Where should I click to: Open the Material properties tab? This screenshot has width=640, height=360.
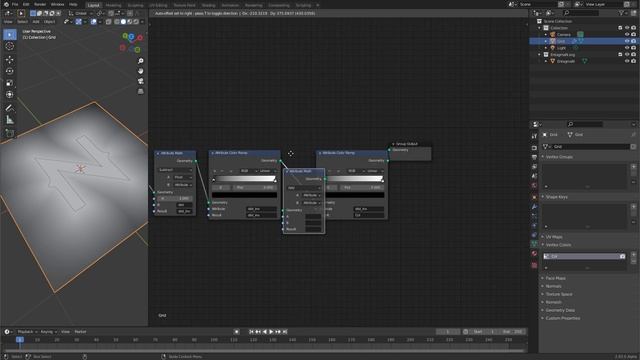coord(534,254)
